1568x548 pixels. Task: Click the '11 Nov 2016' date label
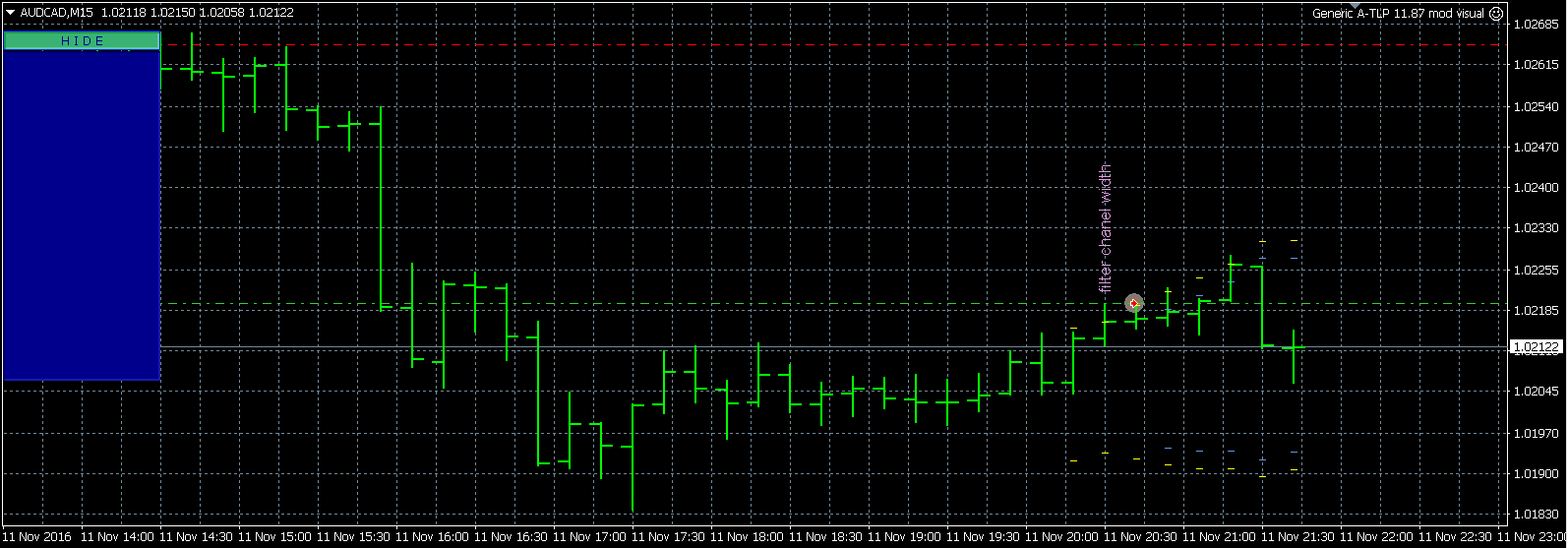(38, 537)
